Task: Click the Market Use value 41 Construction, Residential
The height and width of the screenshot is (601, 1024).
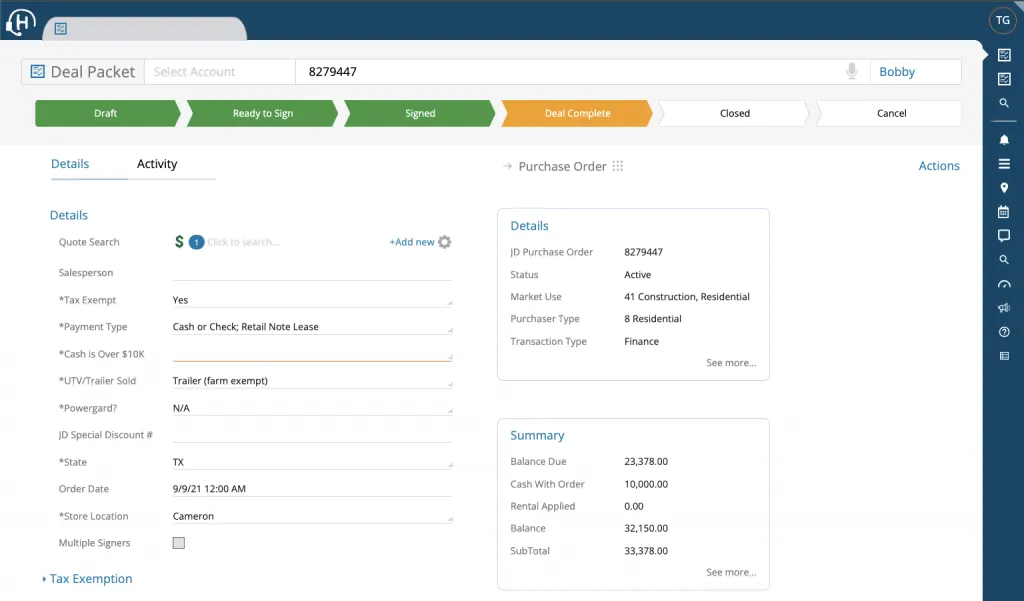Action: pos(686,297)
